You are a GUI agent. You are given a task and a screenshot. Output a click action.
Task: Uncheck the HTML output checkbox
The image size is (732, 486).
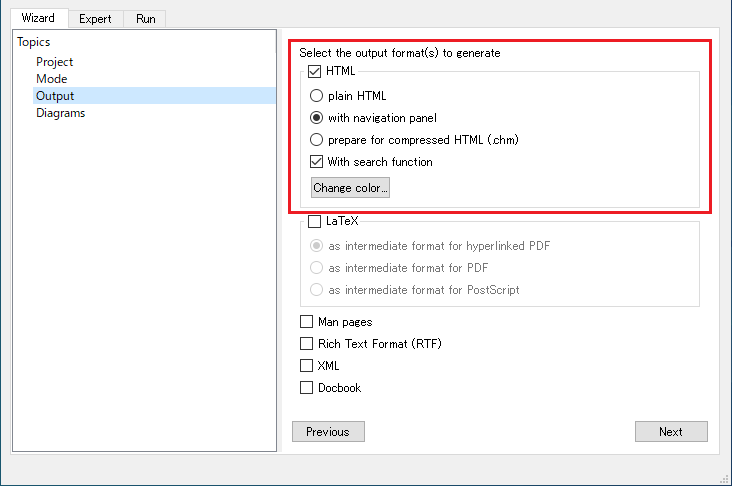point(314,71)
